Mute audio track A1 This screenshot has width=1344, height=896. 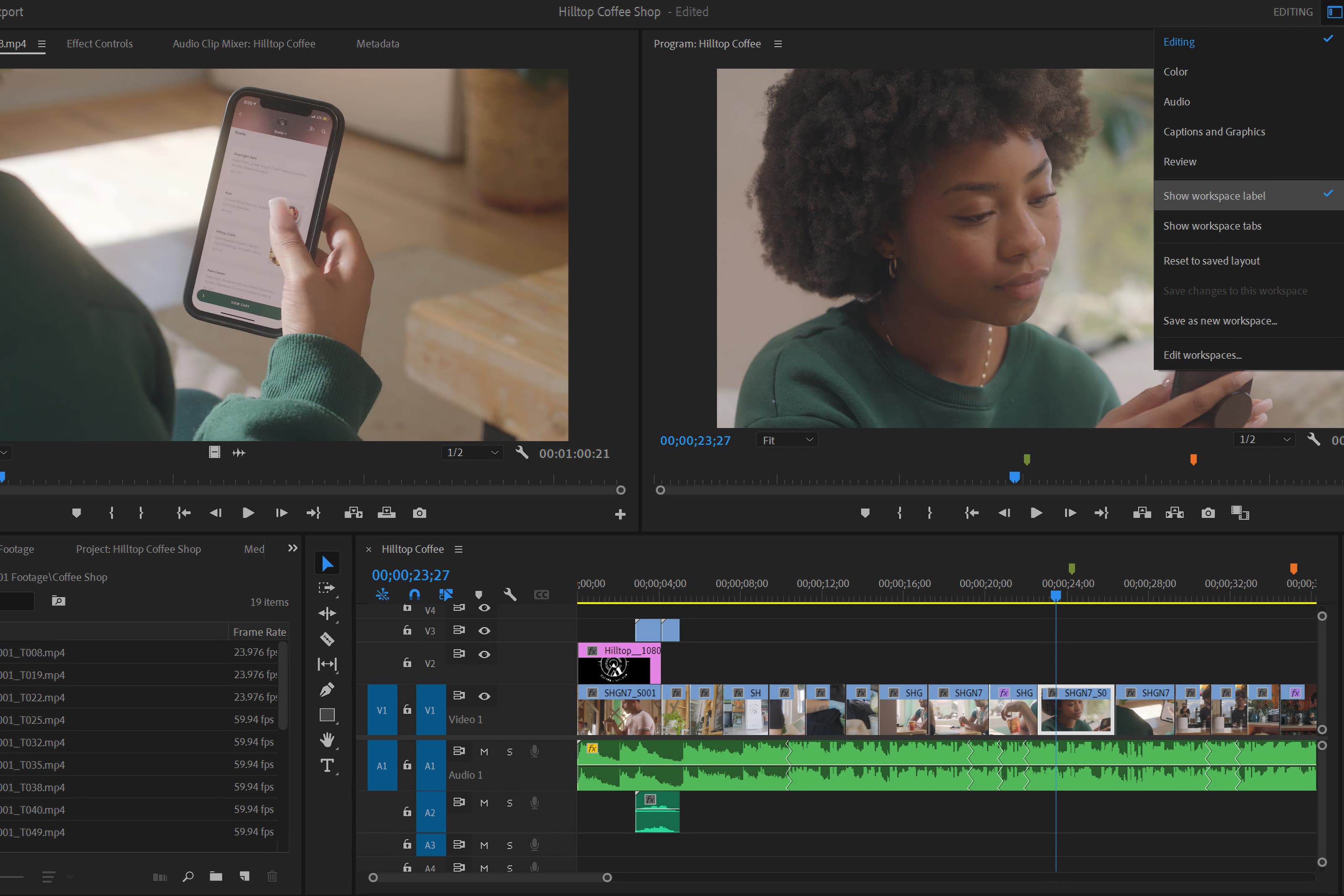(484, 752)
